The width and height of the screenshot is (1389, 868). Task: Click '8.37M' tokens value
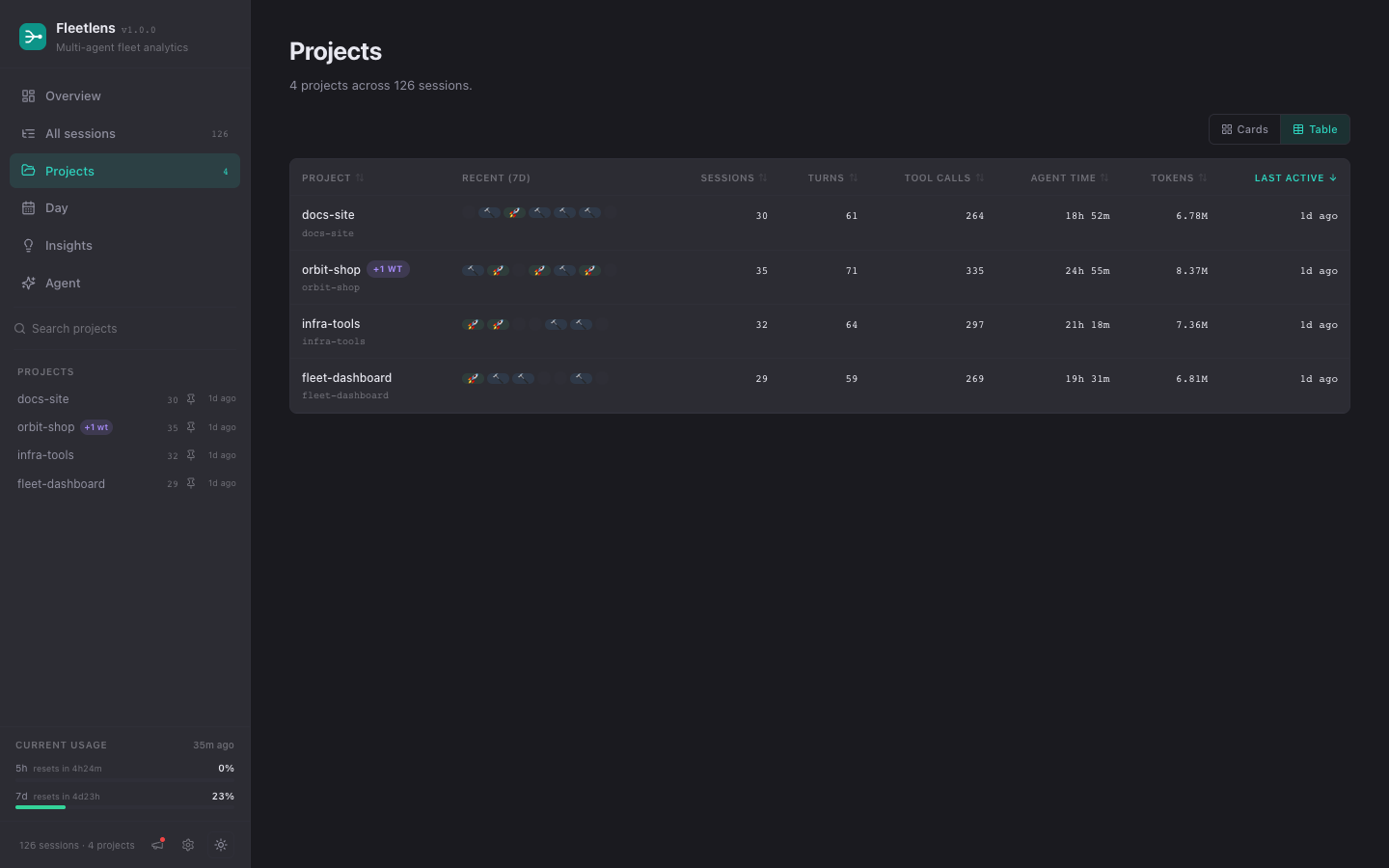point(1191,271)
